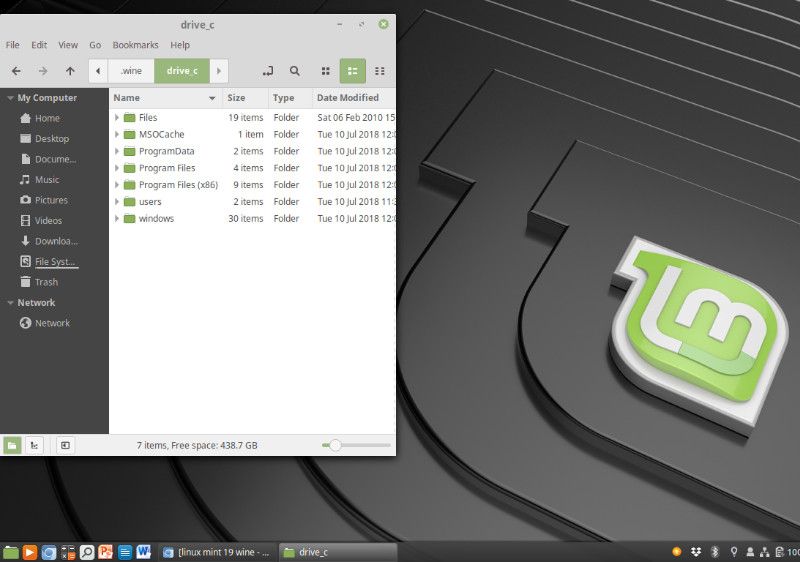Launch the orange media player from panel

[x=30, y=552]
